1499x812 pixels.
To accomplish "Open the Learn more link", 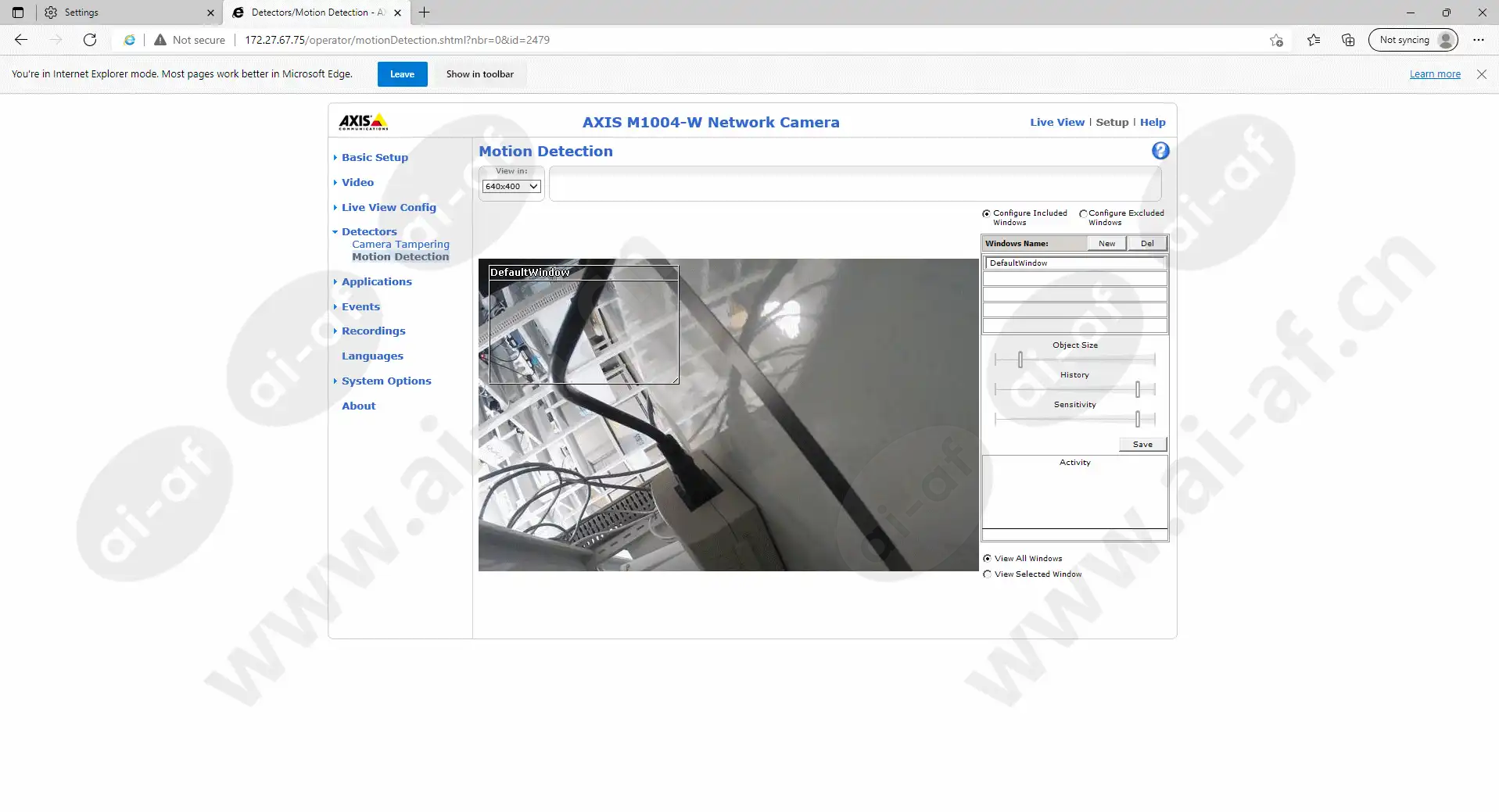I will click(1435, 74).
